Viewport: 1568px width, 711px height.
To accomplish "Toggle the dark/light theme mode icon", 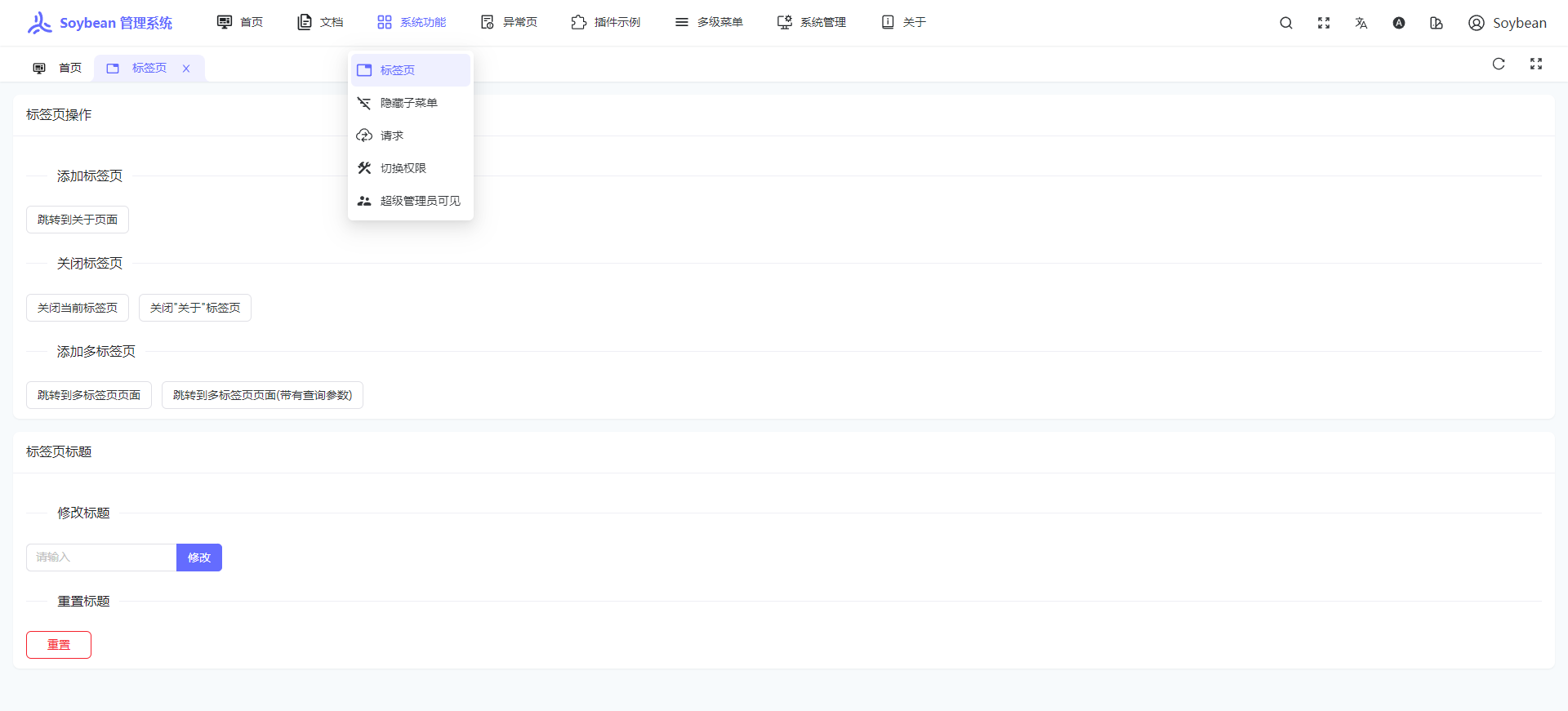I will click(x=1399, y=23).
